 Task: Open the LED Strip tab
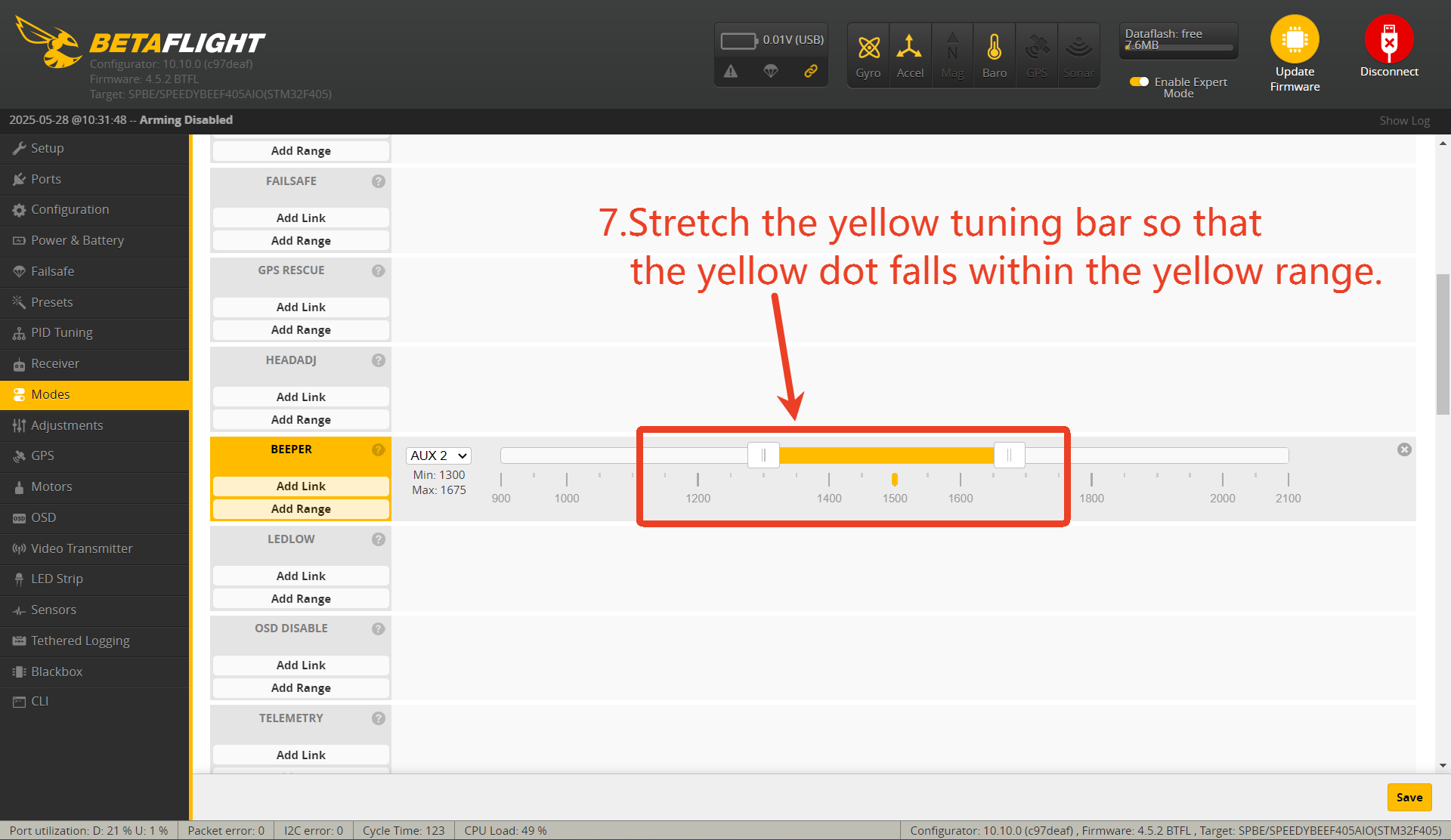[x=94, y=579]
